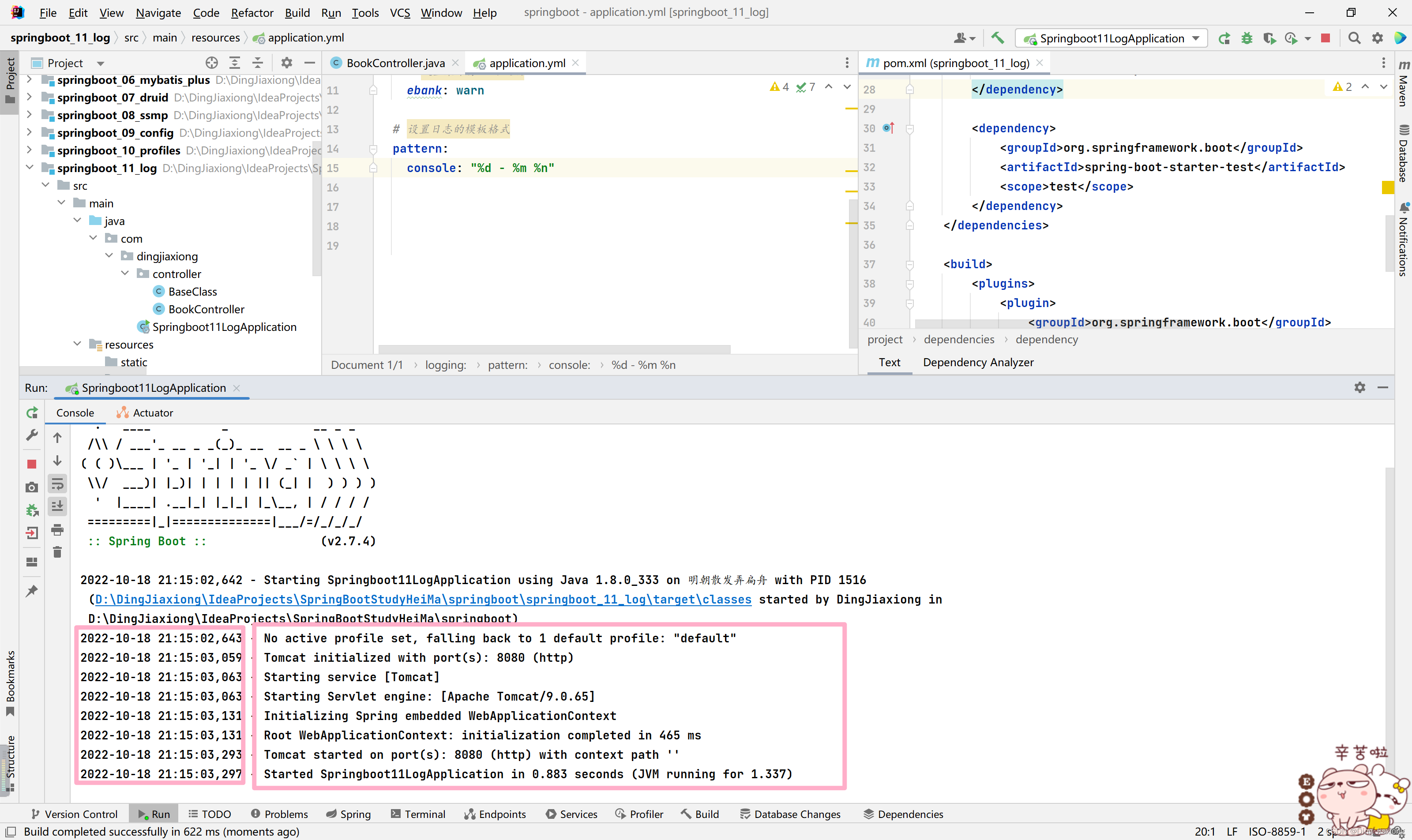The width and height of the screenshot is (1412, 840).
Task: Collapse the dingjiaxiong package node
Action: [x=109, y=256]
